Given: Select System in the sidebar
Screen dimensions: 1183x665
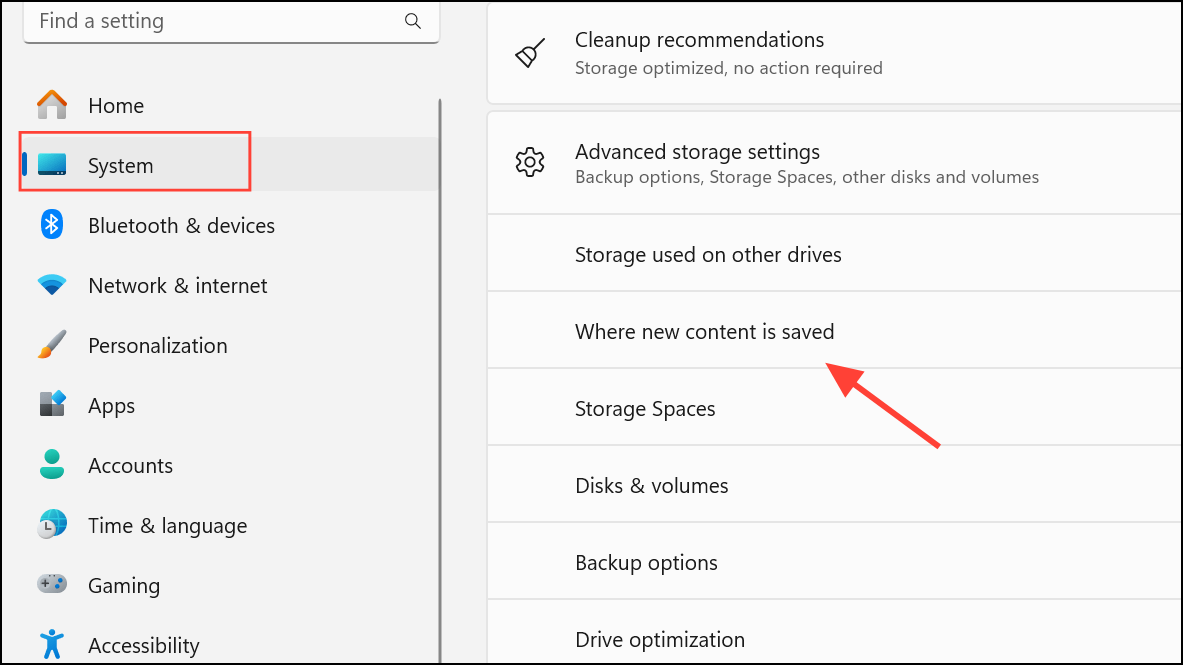Looking at the screenshot, I should tap(120, 166).
